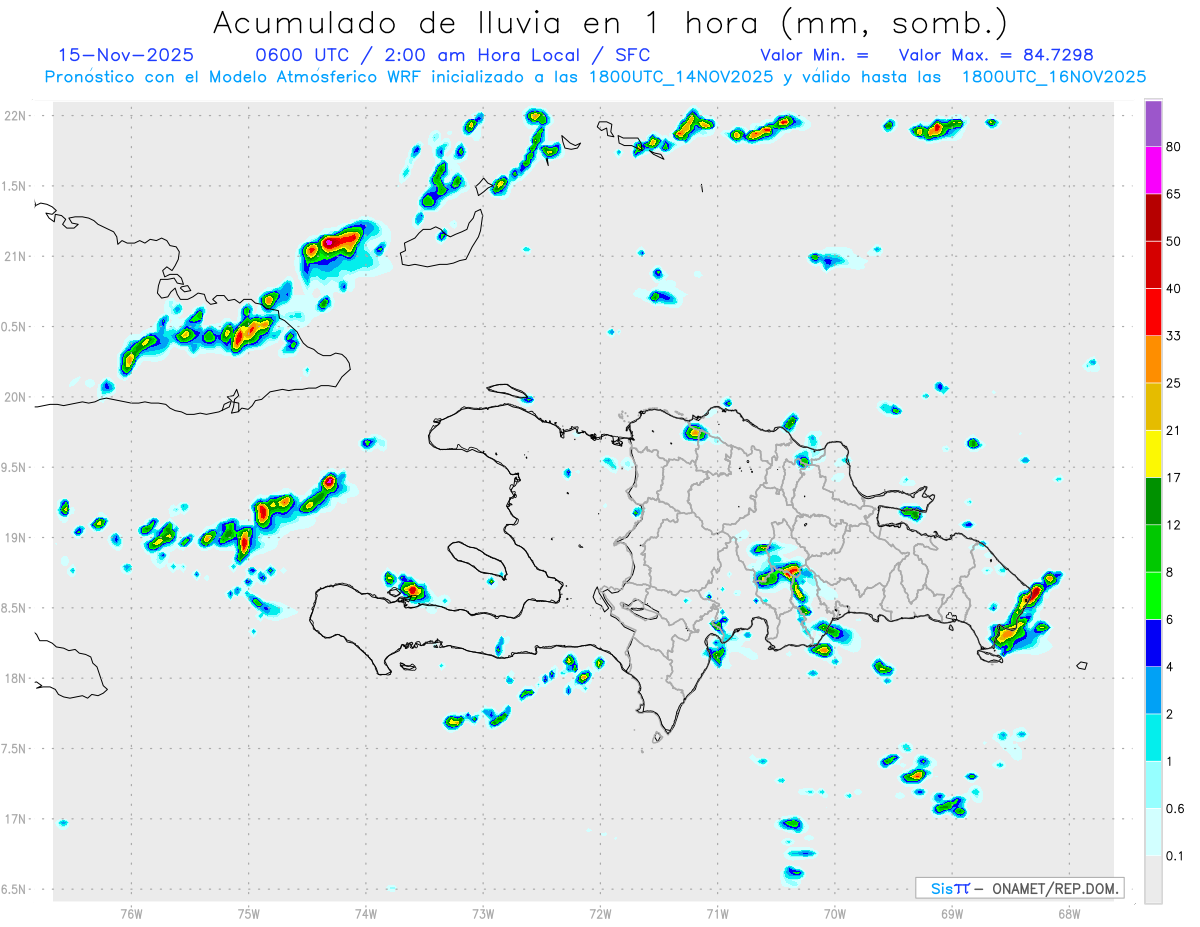Select the gray legend swatch below 0.1
This screenshot has height=927, width=1200.
[1153, 880]
